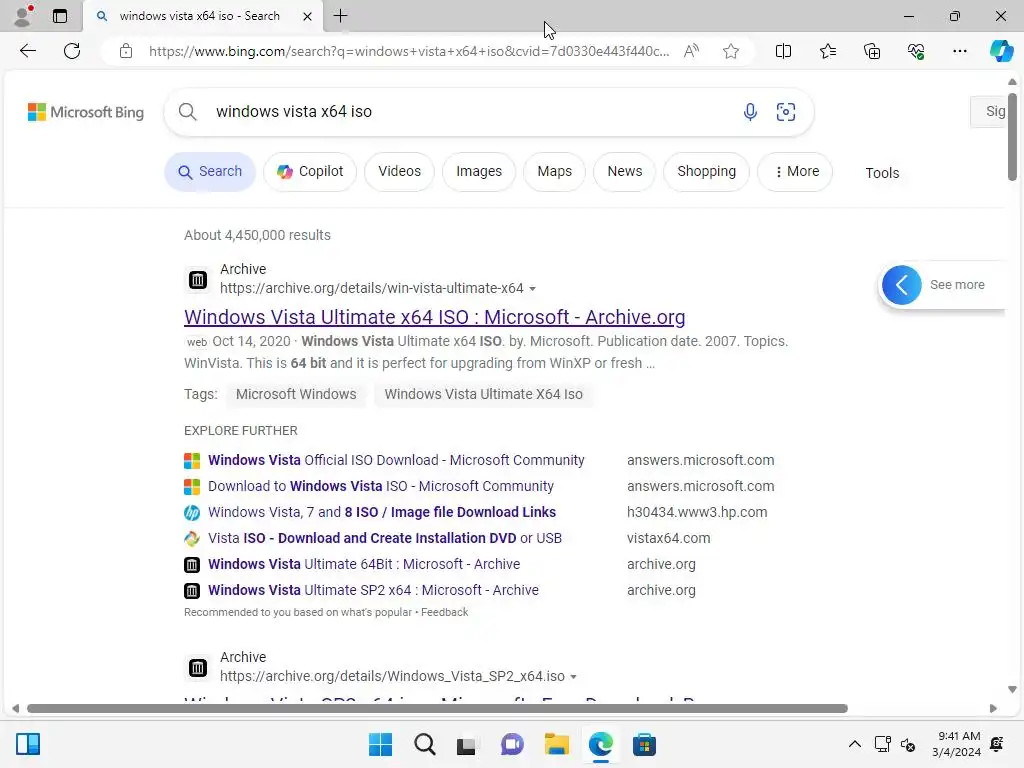Open the Windows Start menu
Image resolution: width=1024 pixels, height=768 pixels.
point(380,744)
